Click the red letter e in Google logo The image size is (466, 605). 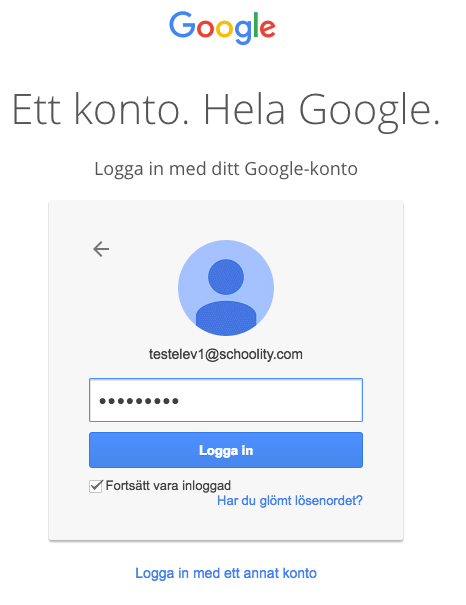tap(267, 28)
